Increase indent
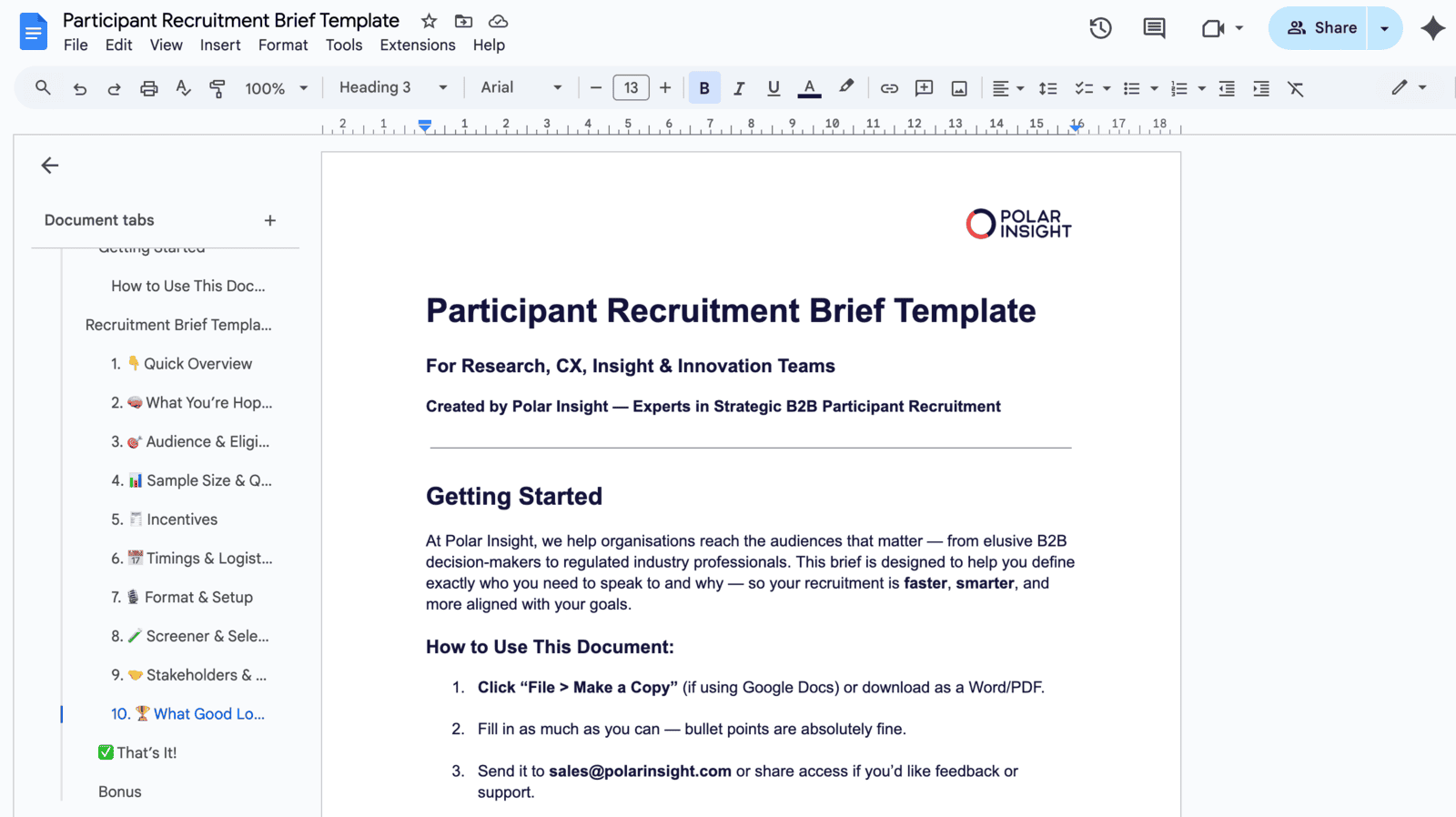Screen dimensions: 1456x817 [x=1261, y=88]
